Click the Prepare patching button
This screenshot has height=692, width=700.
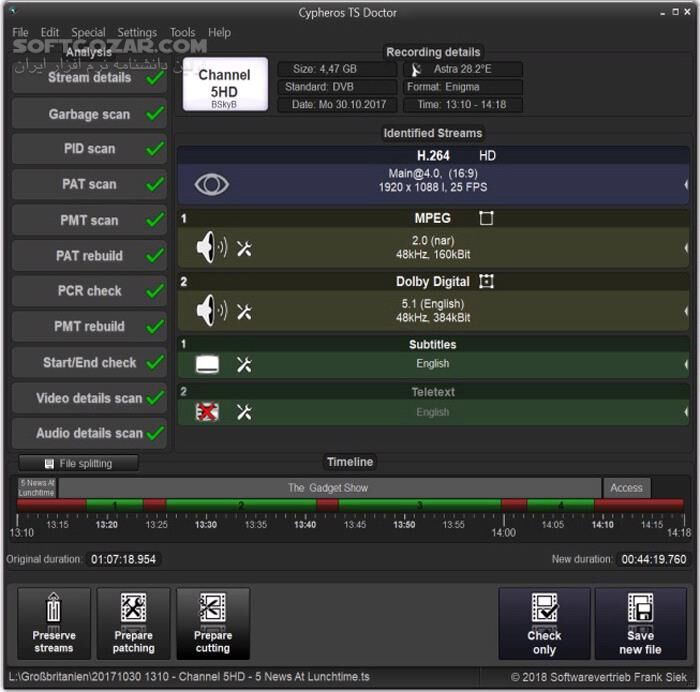[x=133, y=623]
